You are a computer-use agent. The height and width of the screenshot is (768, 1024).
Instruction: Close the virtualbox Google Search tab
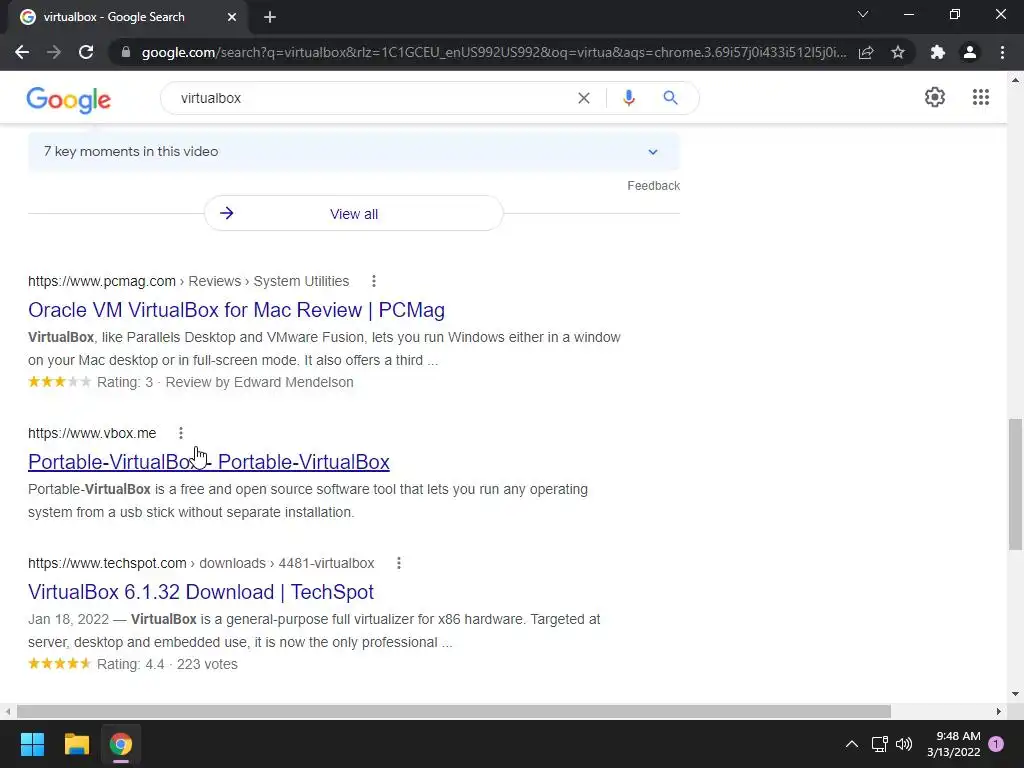tap(232, 17)
